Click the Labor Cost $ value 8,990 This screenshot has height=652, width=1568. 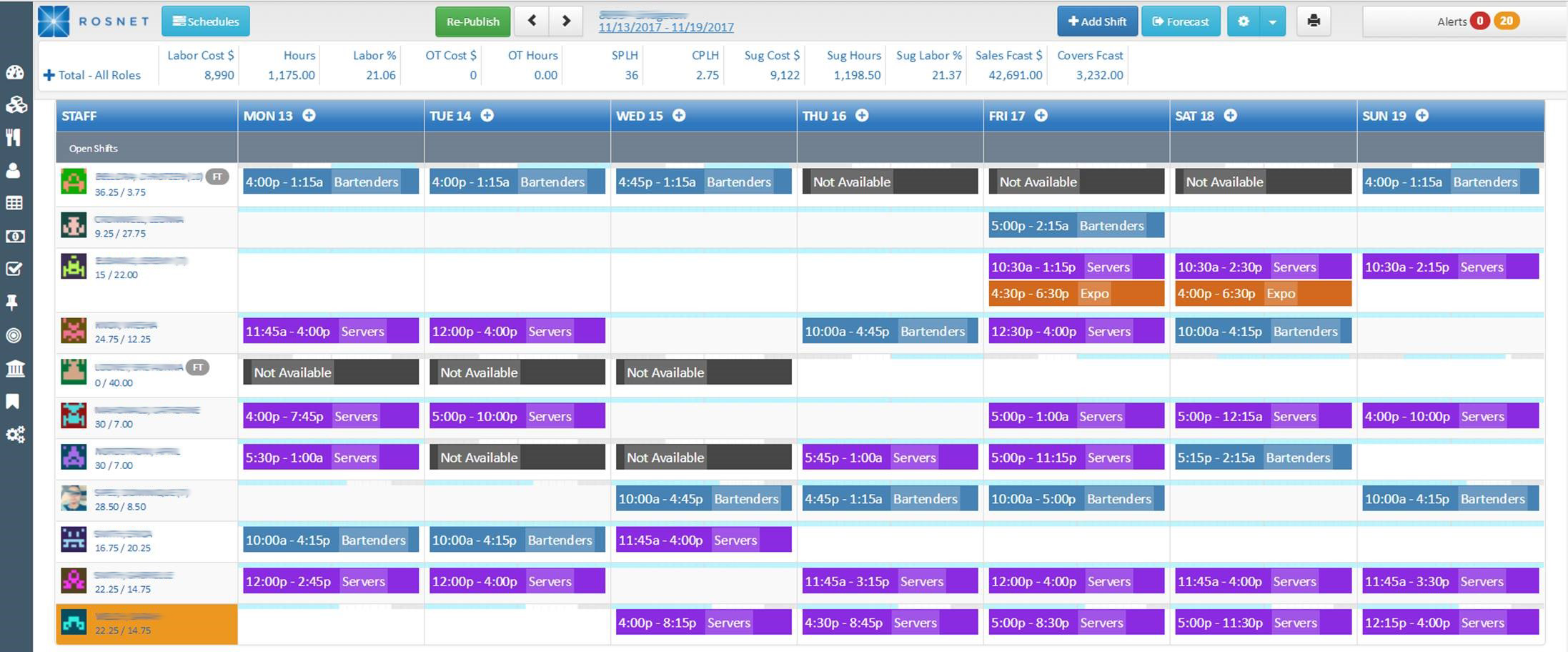[x=219, y=75]
